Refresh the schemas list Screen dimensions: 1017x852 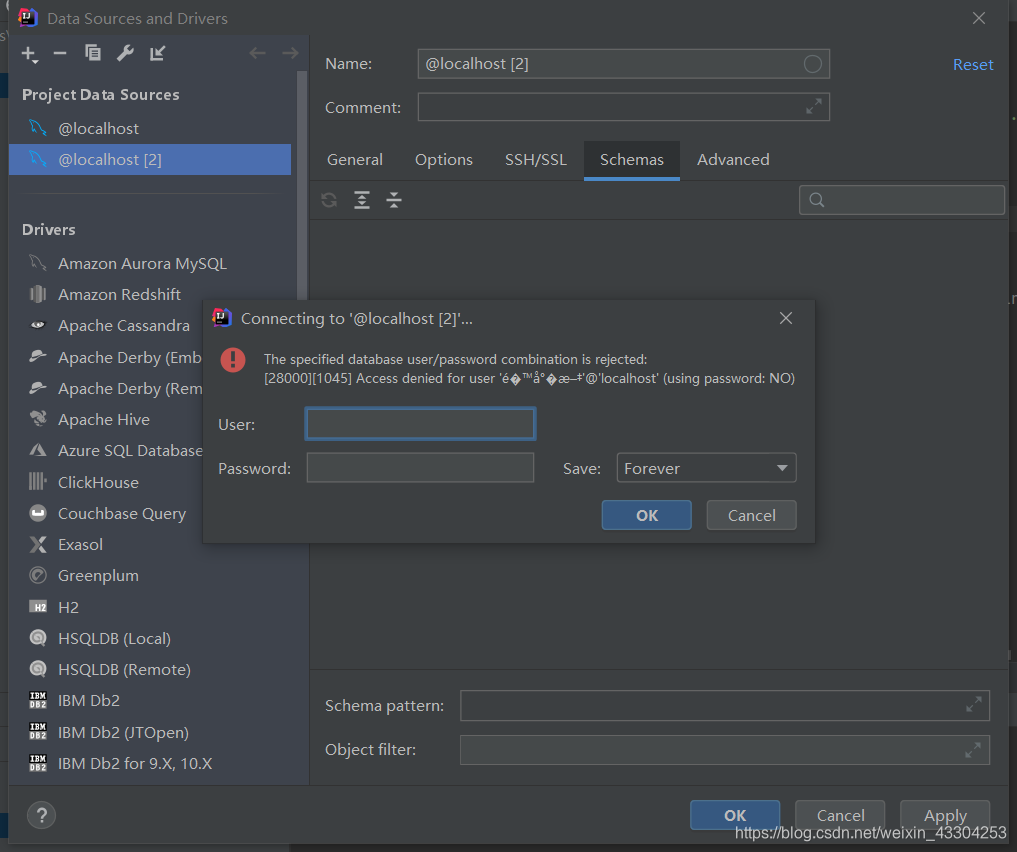[x=329, y=200]
